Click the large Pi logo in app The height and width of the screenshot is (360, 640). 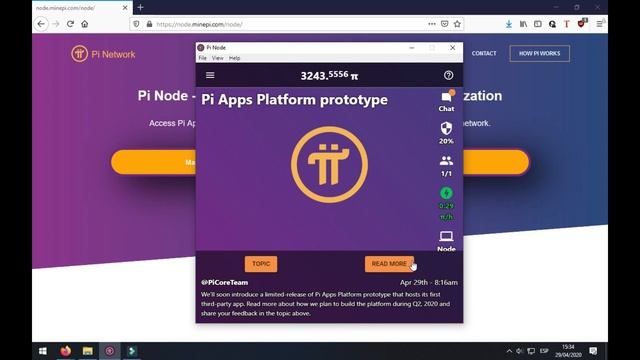329,164
